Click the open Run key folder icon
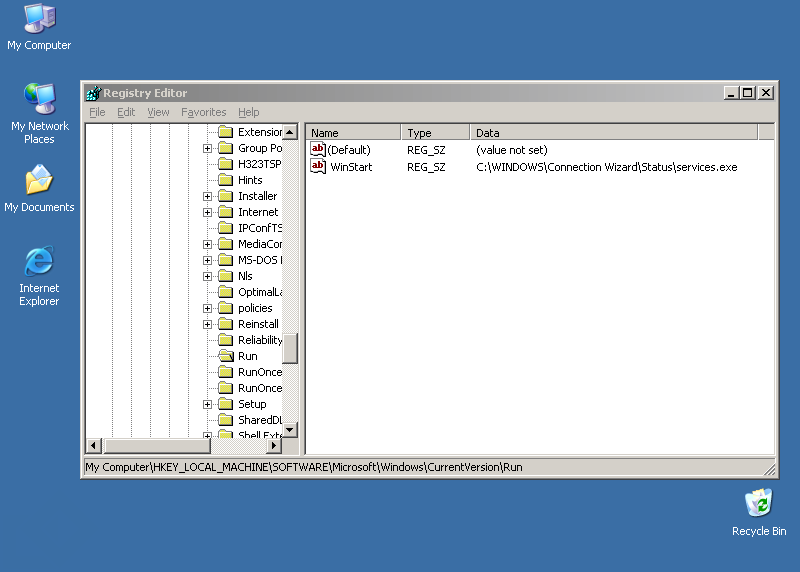The height and width of the screenshot is (572, 800). tap(226, 356)
